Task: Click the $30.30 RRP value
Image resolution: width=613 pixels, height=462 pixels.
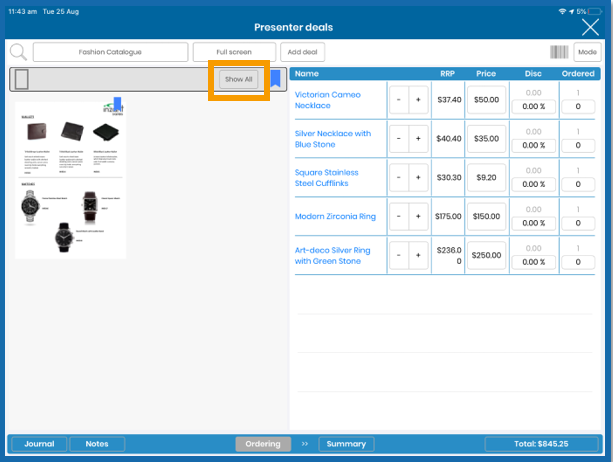Action: 449,177
